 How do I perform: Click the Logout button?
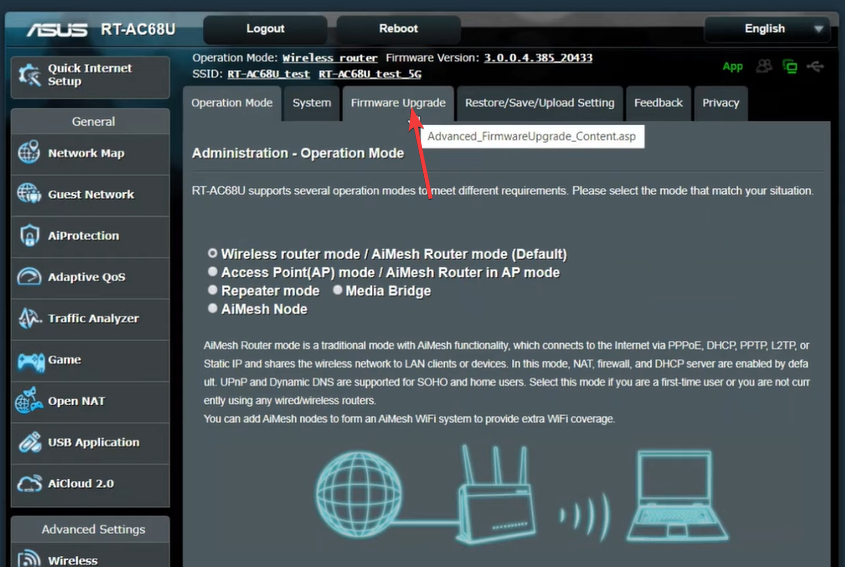265,29
